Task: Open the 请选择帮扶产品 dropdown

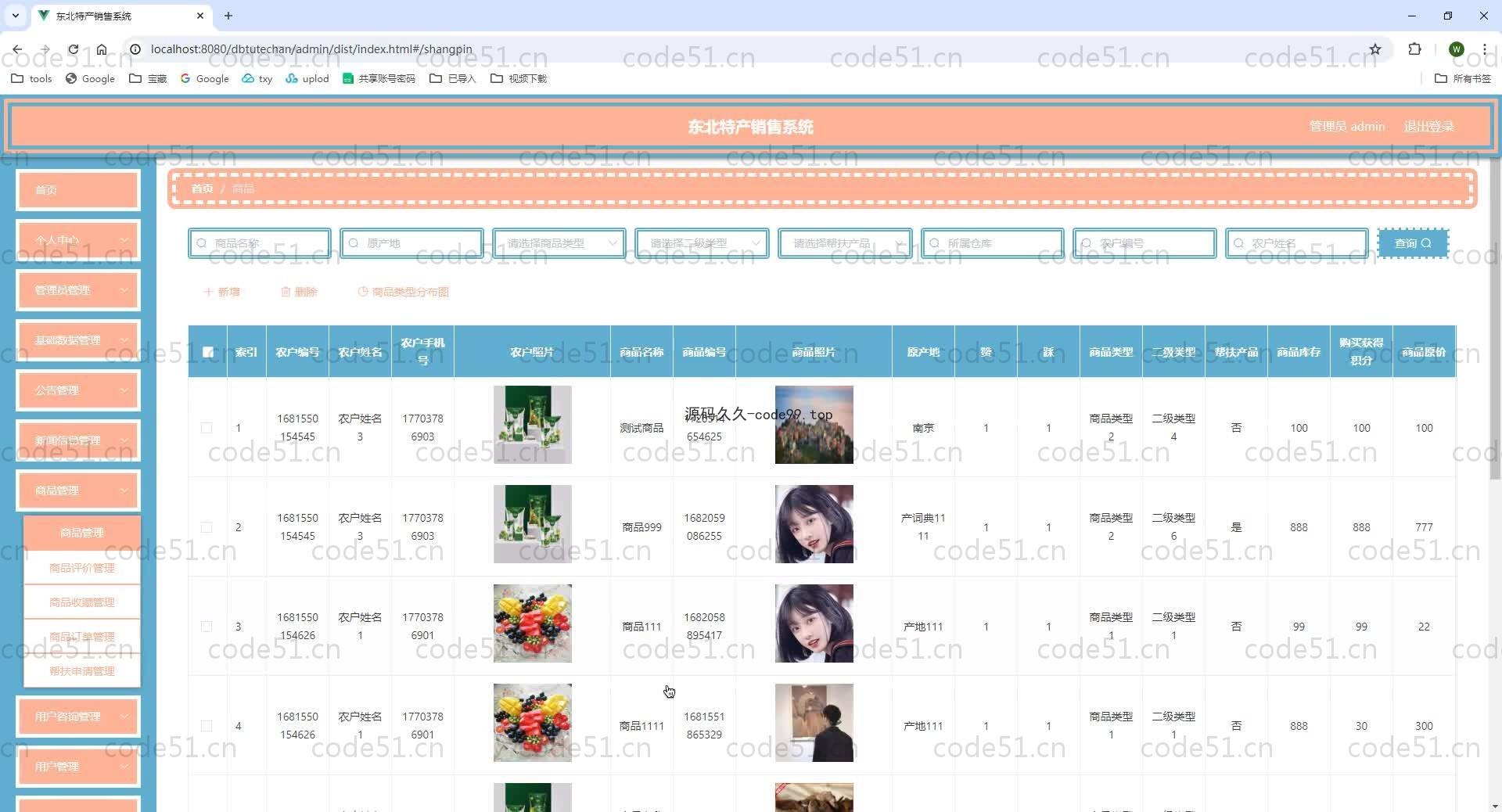Action: click(x=845, y=243)
